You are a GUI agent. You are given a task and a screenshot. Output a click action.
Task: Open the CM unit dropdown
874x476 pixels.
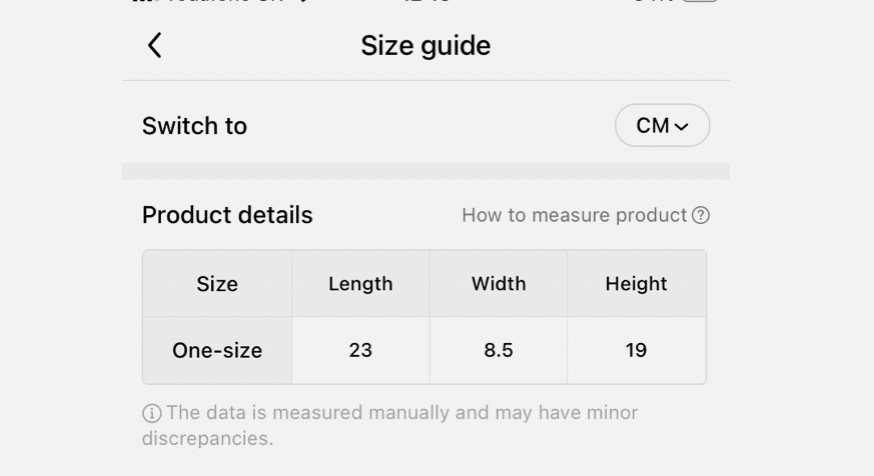(x=662, y=126)
